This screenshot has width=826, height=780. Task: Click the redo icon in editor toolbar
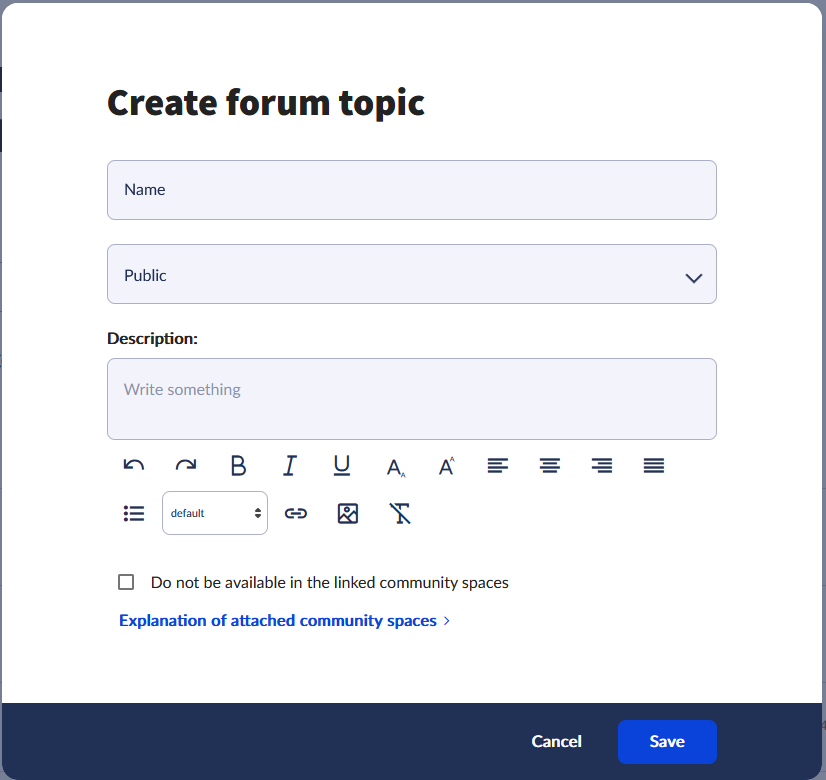pyautogui.click(x=186, y=466)
